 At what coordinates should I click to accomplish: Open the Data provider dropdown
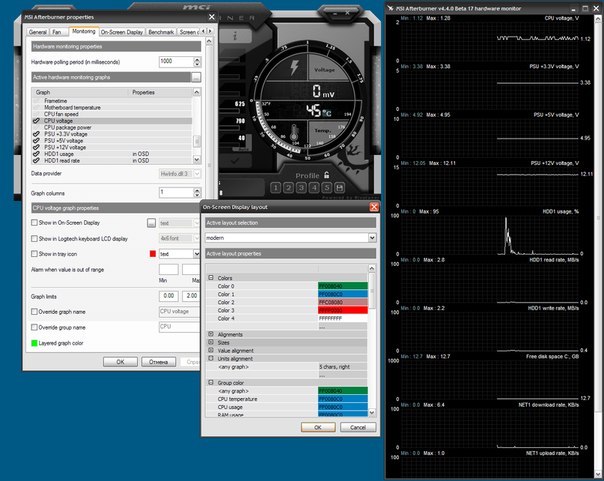197,174
